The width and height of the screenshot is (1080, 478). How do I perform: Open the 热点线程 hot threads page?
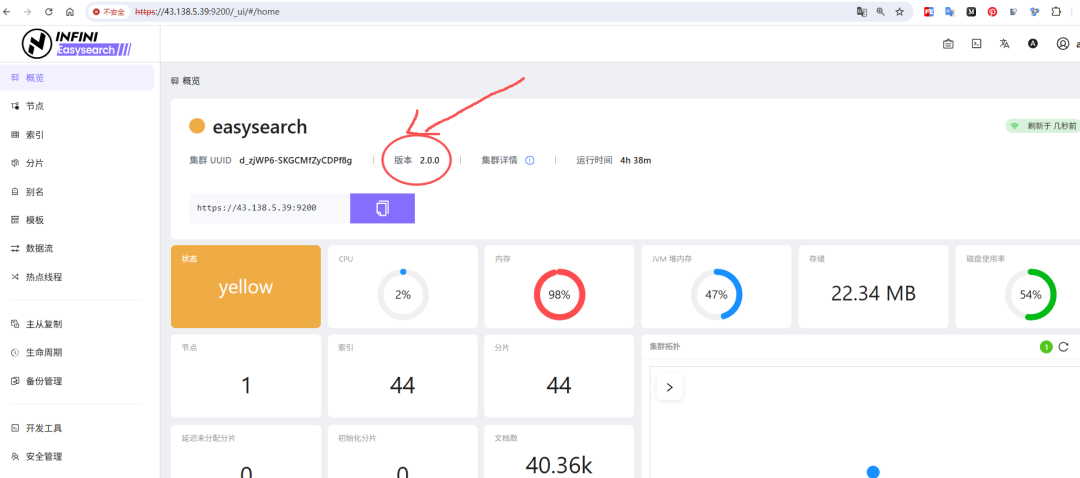click(x=77, y=278)
